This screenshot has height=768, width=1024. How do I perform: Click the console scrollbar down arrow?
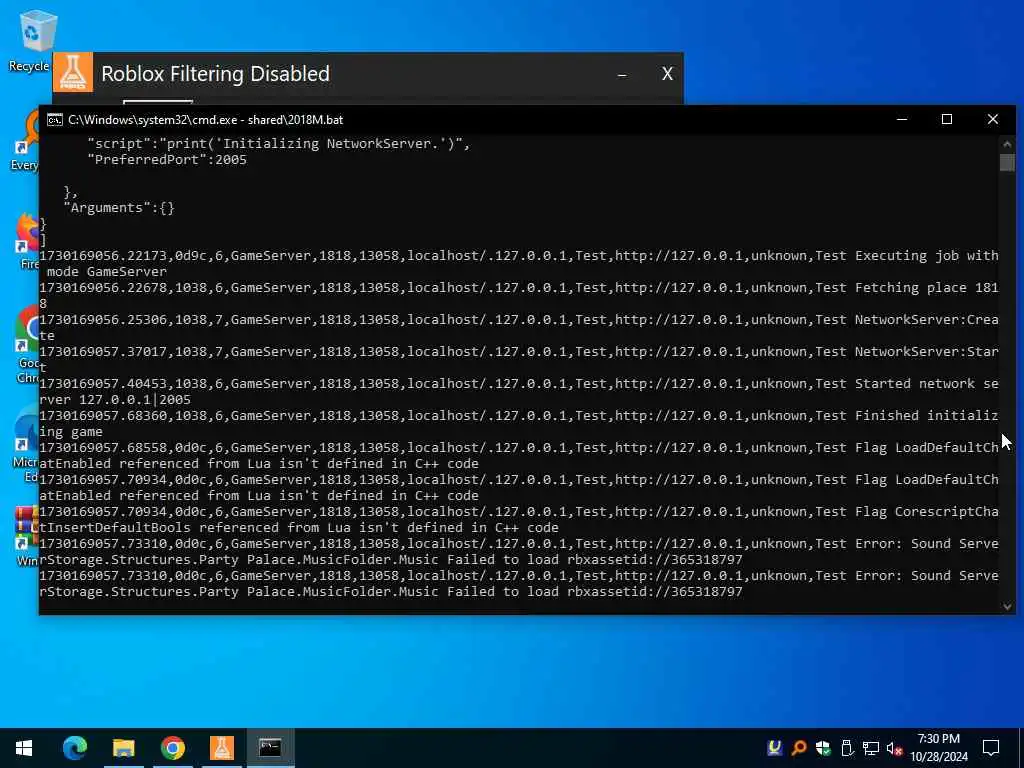(1007, 606)
